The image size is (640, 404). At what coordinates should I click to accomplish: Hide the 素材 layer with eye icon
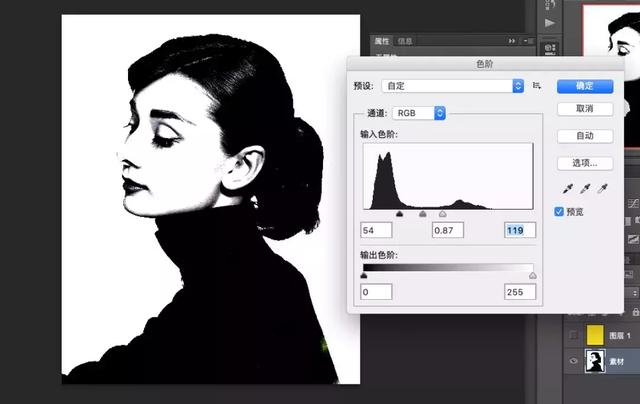click(573, 361)
